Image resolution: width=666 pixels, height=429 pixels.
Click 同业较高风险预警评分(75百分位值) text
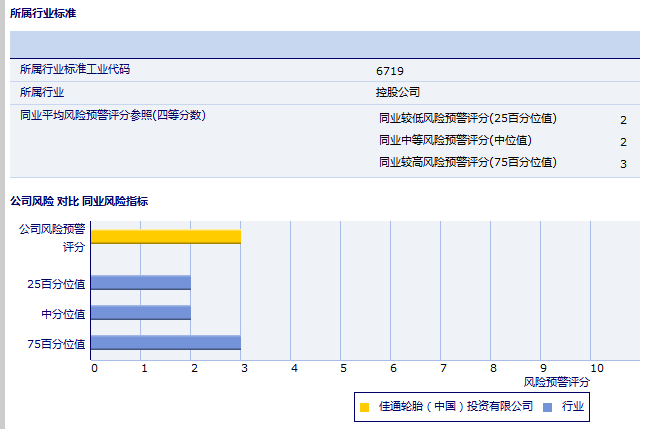468,163
